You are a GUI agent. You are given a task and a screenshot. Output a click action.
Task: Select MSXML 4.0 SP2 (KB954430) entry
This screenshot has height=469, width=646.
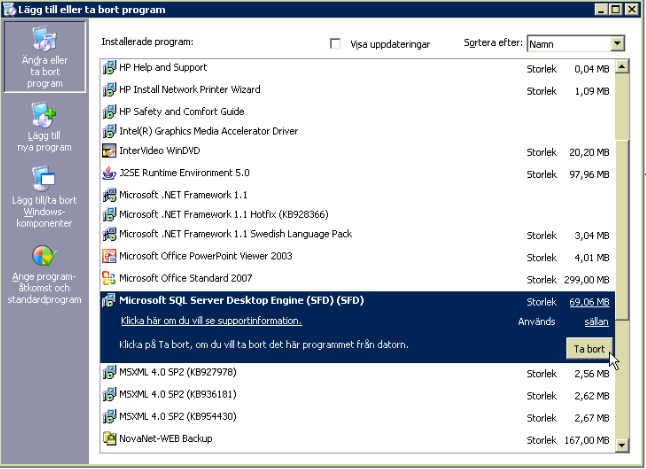coord(357,417)
